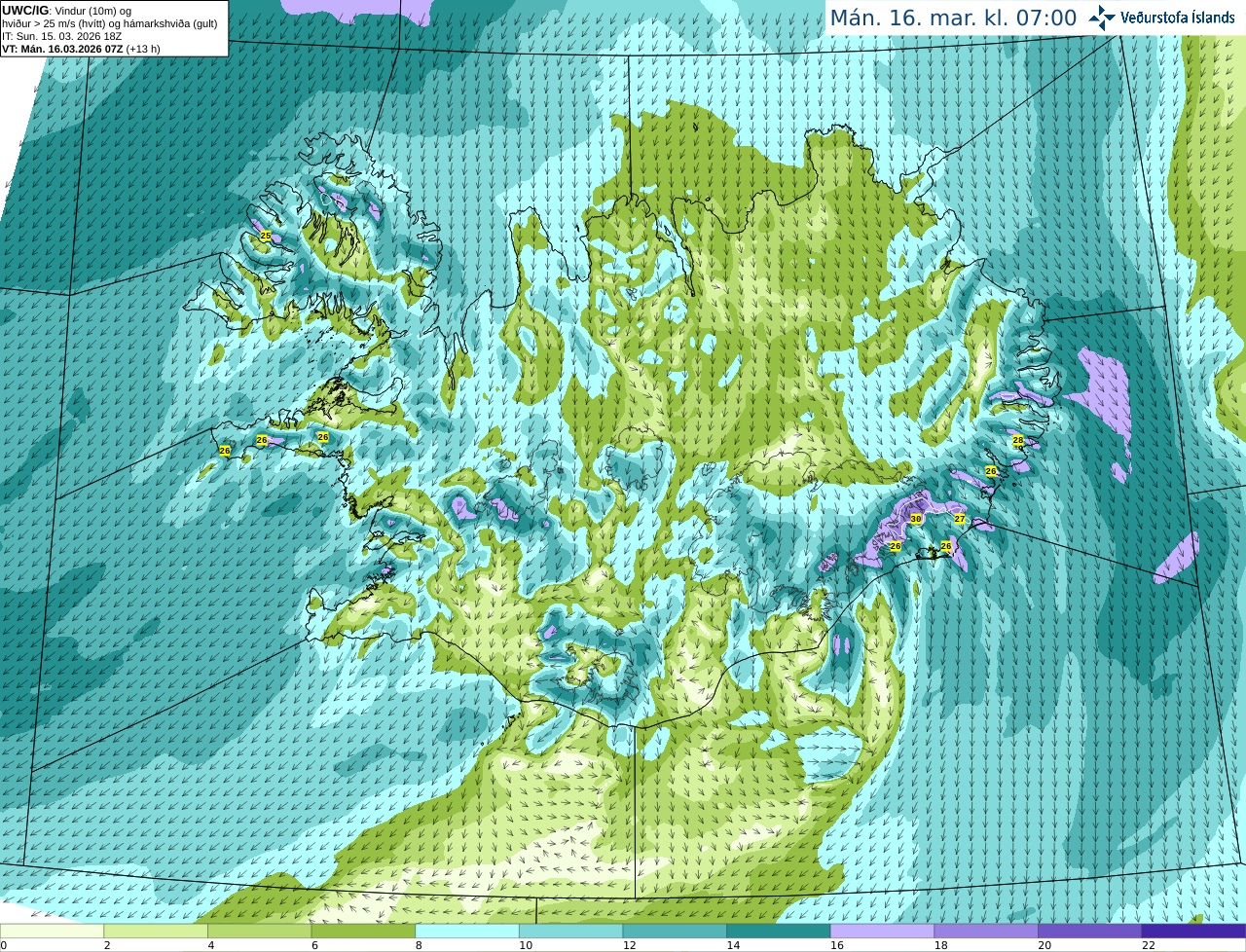The image size is (1246, 952).
Task: Pick the 2–4 m/s light green swatch
Action: pyautogui.click(x=156, y=931)
